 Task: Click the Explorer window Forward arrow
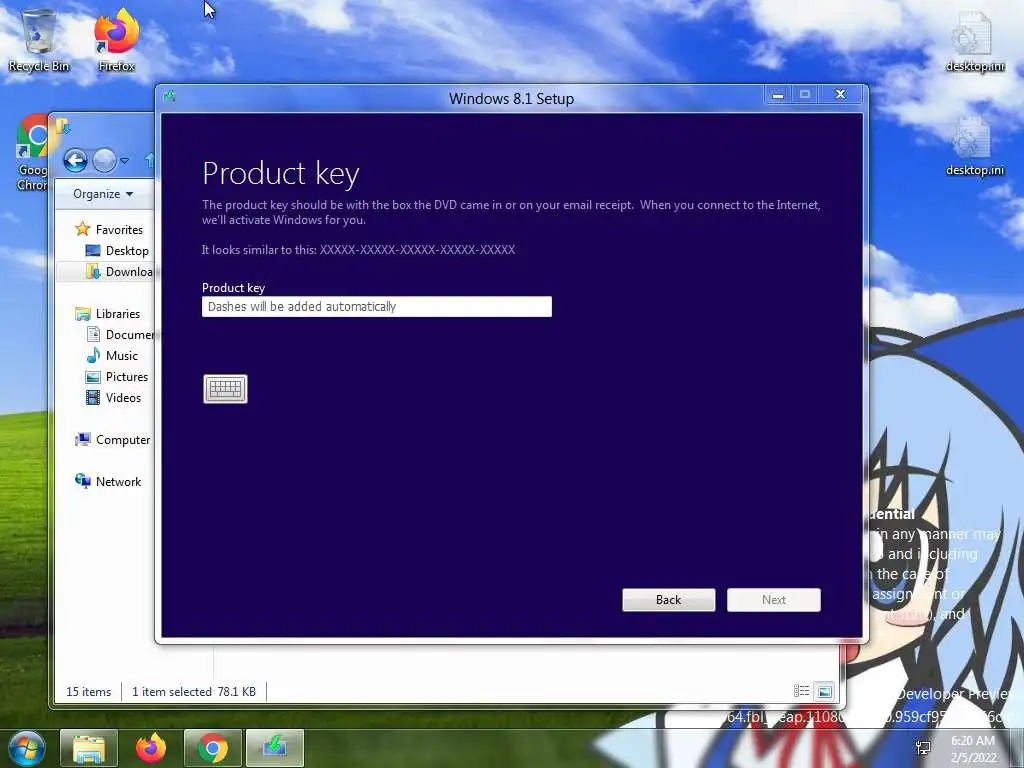(x=104, y=160)
